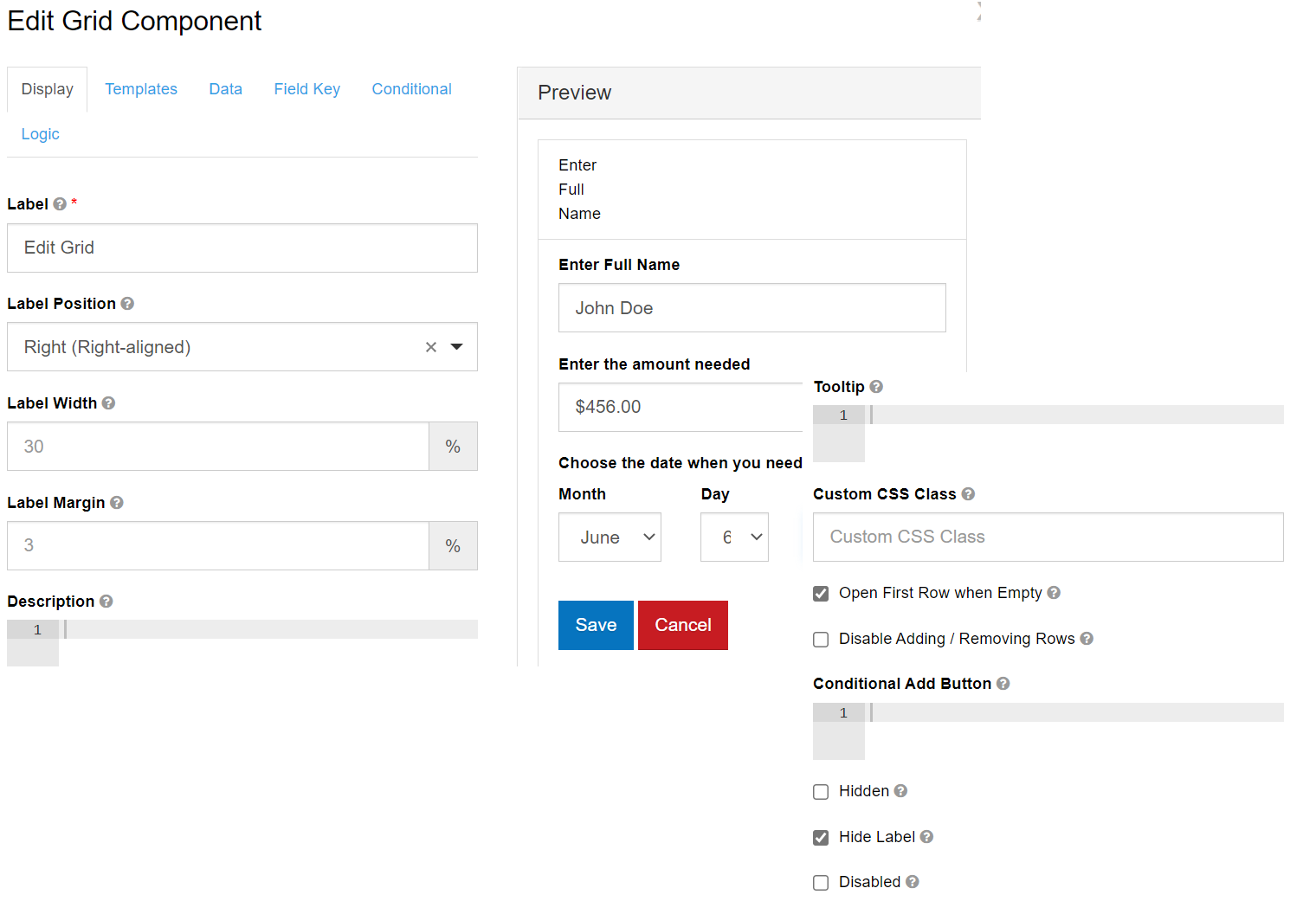The image size is (1316, 914).
Task: Click the Description help icon
Action: pyautogui.click(x=106, y=602)
